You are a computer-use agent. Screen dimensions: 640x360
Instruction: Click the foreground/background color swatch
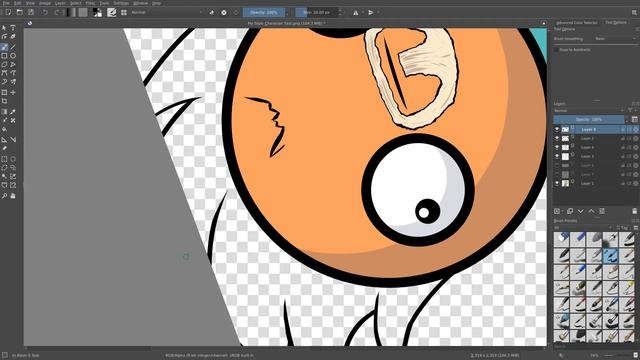97,13
